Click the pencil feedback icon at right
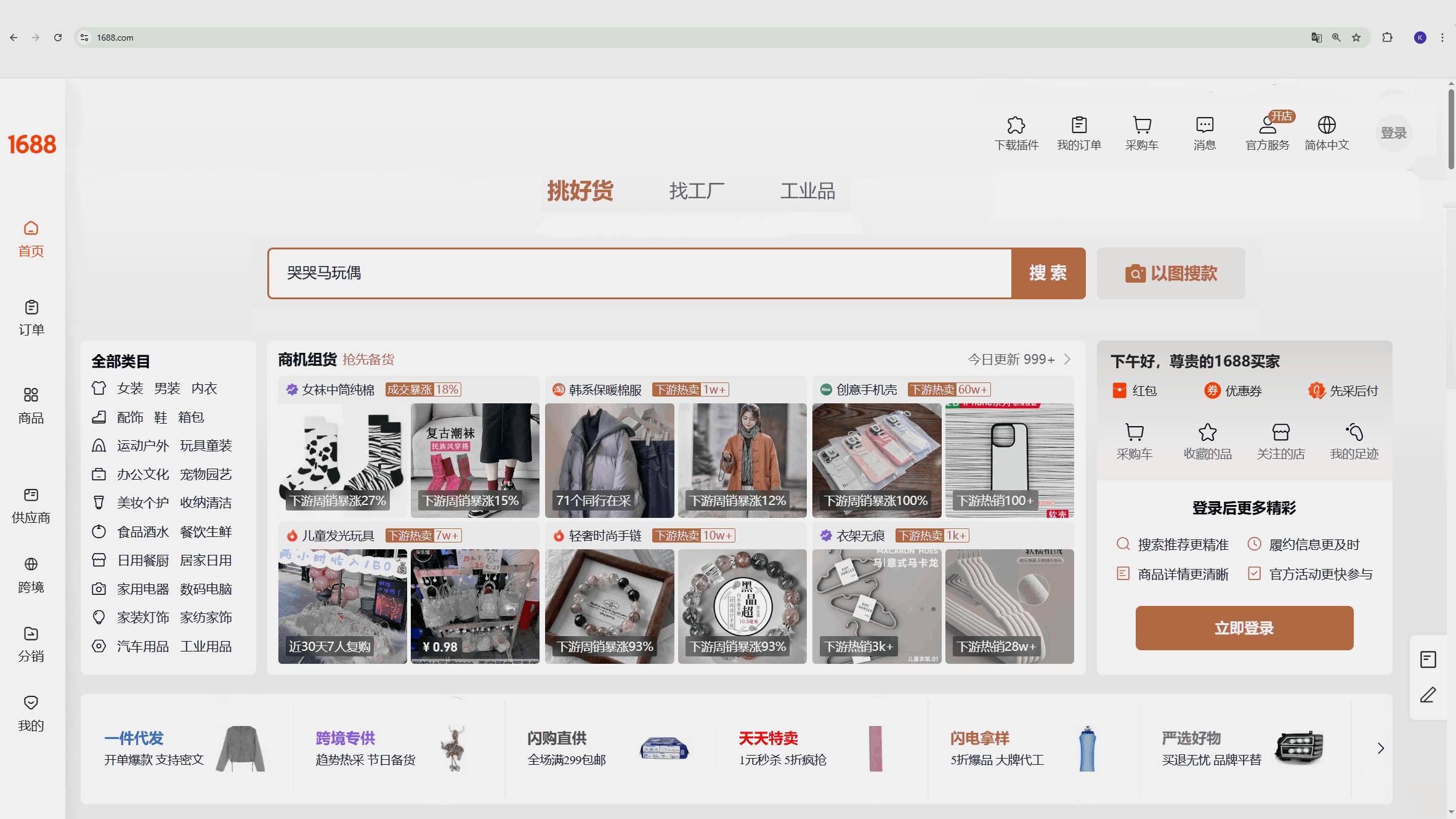Screen dimensions: 1456x819 click(x=1428, y=695)
